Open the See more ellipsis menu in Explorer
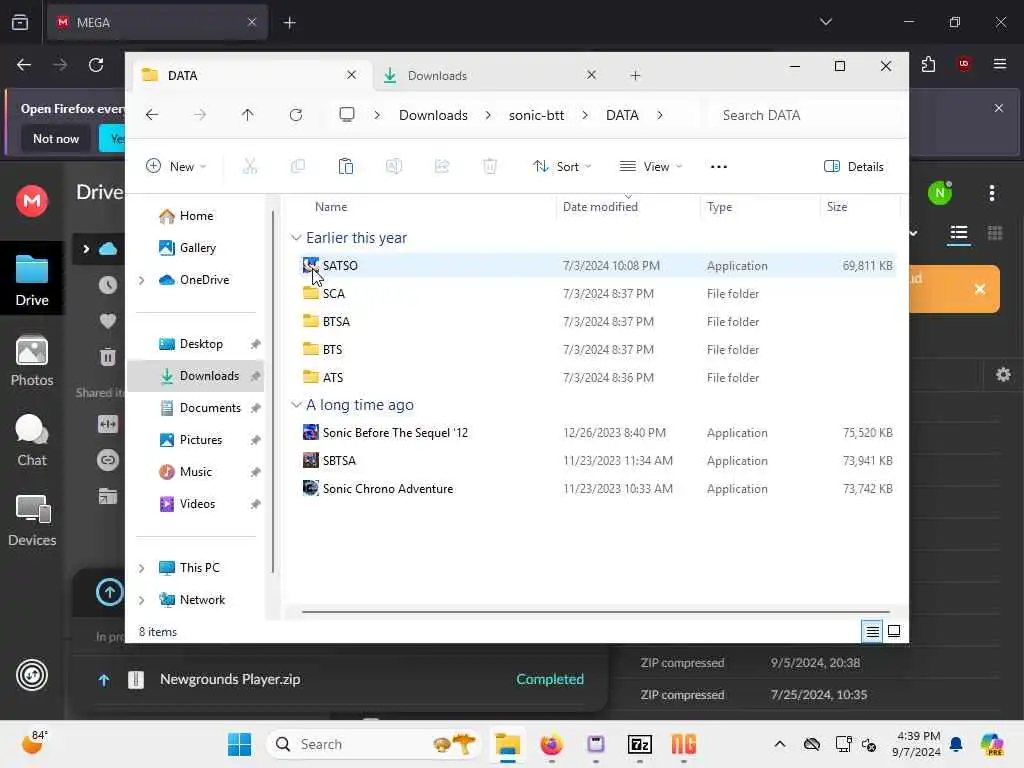This screenshot has width=1024, height=768. click(x=718, y=167)
